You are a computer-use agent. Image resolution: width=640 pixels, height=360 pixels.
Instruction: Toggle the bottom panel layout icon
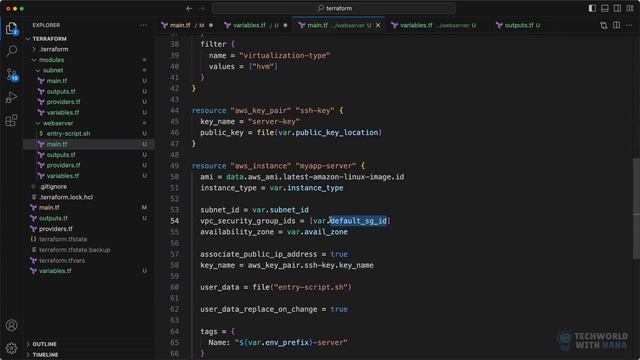(605, 8)
